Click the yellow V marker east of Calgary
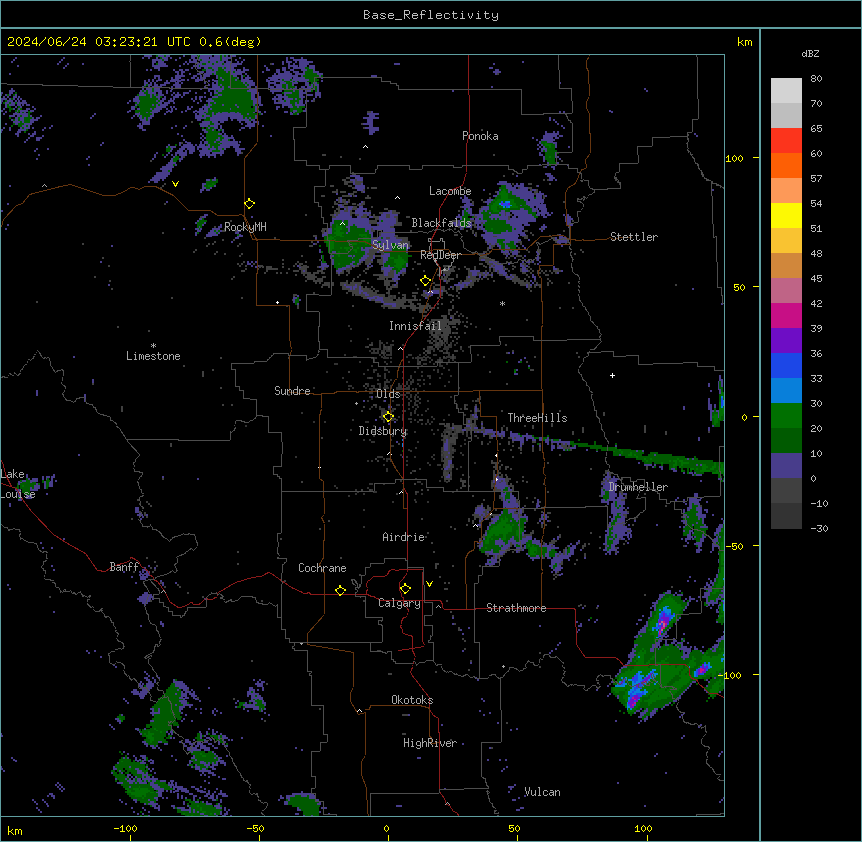 pos(429,584)
